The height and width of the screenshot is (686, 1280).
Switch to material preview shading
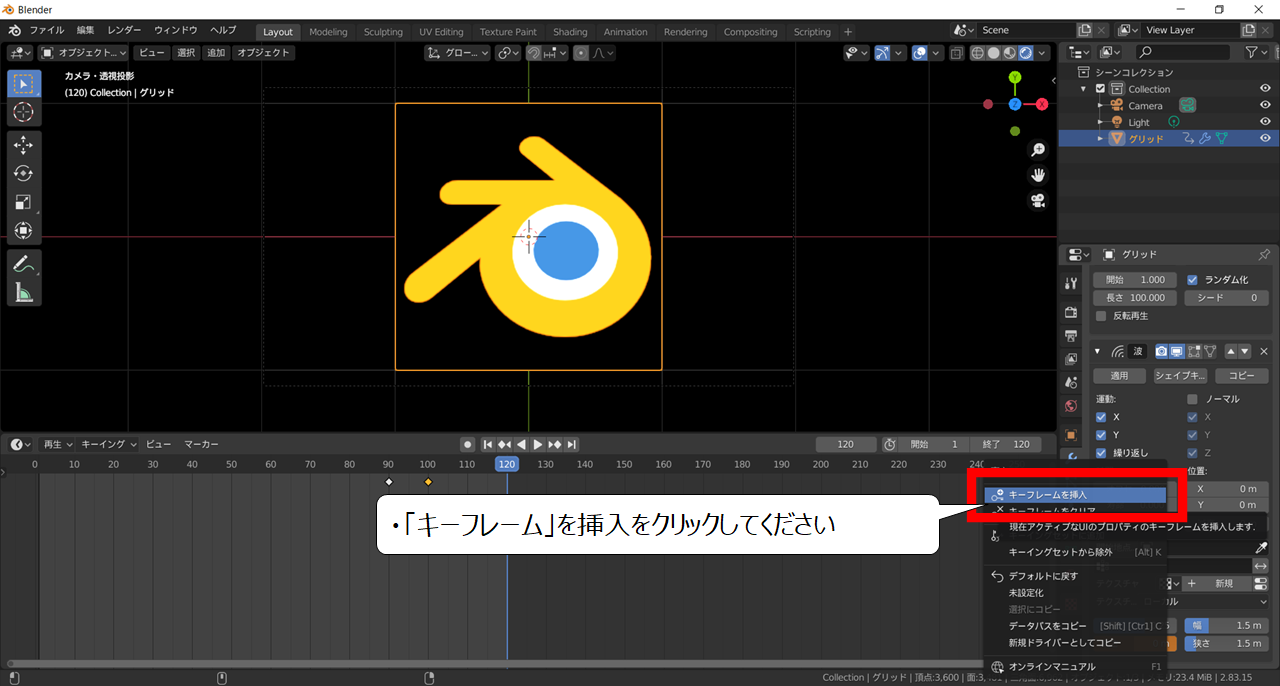click(1010, 53)
